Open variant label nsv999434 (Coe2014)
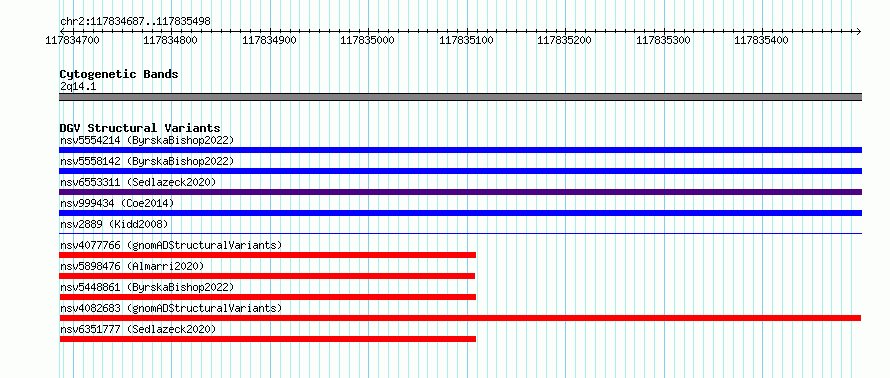This screenshot has width=890, height=378. pyautogui.click(x=117, y=203)
